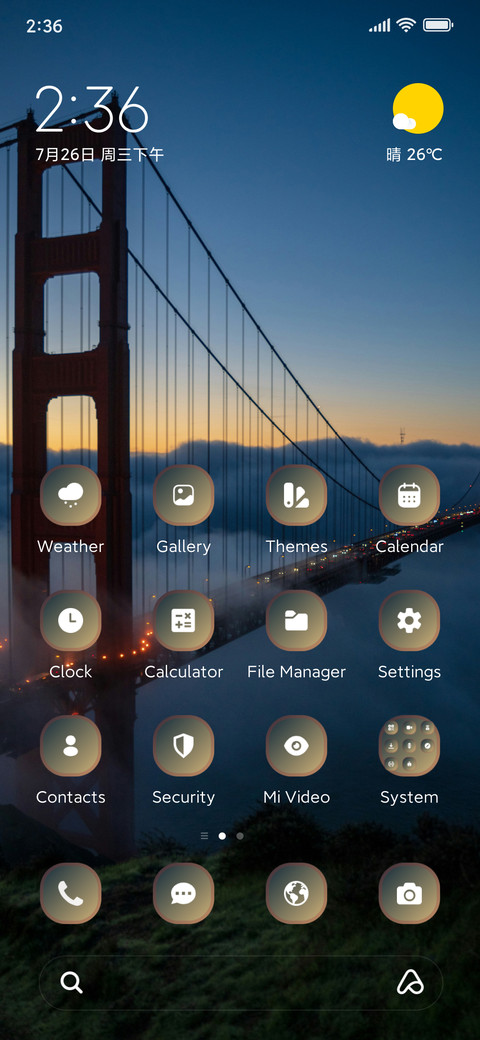This screenshot has width=480, height=1040.
Task: Open the Camera dock icon
Action: 409,893
